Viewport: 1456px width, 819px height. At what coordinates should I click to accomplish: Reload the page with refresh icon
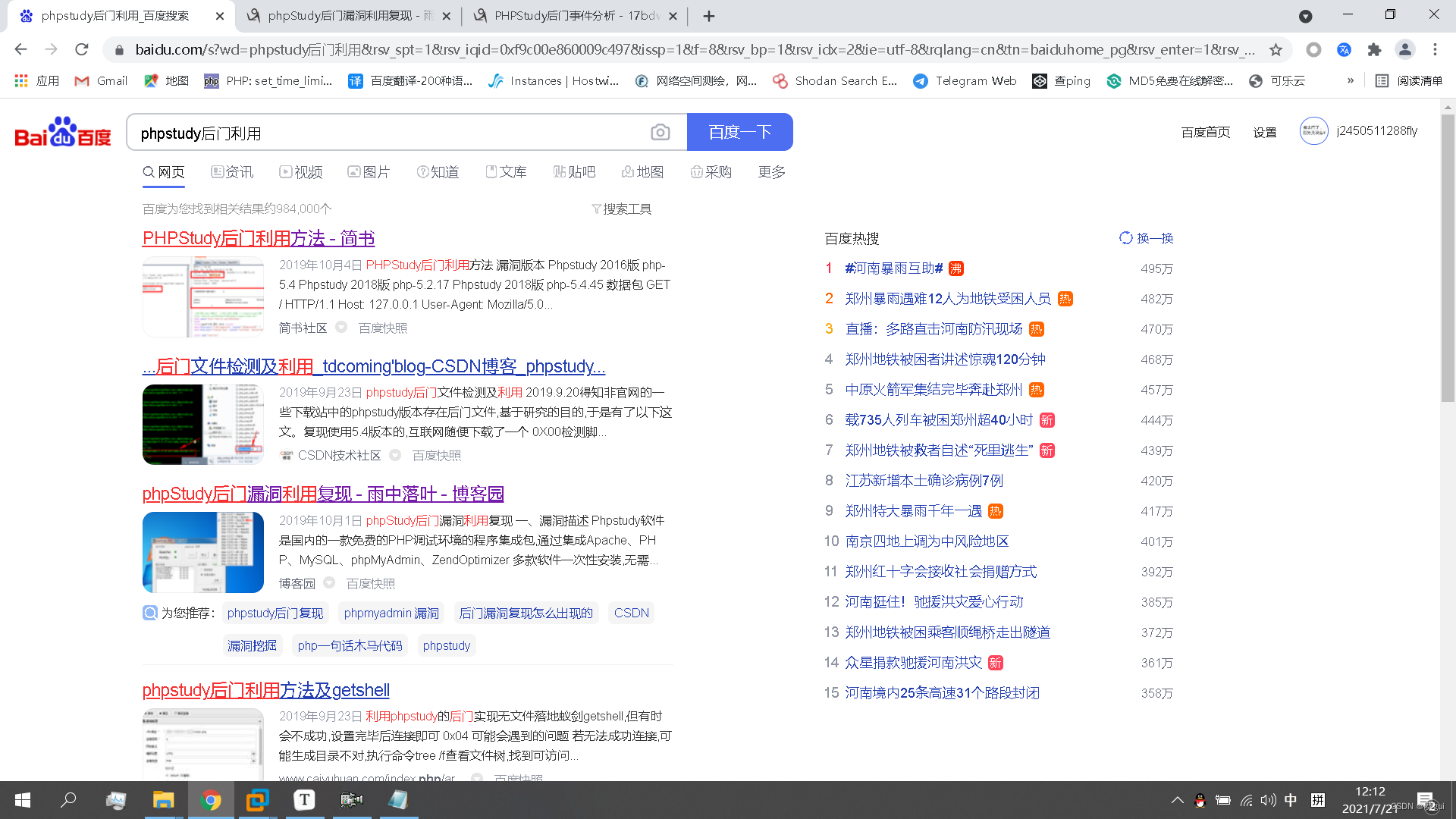point(82,49)
